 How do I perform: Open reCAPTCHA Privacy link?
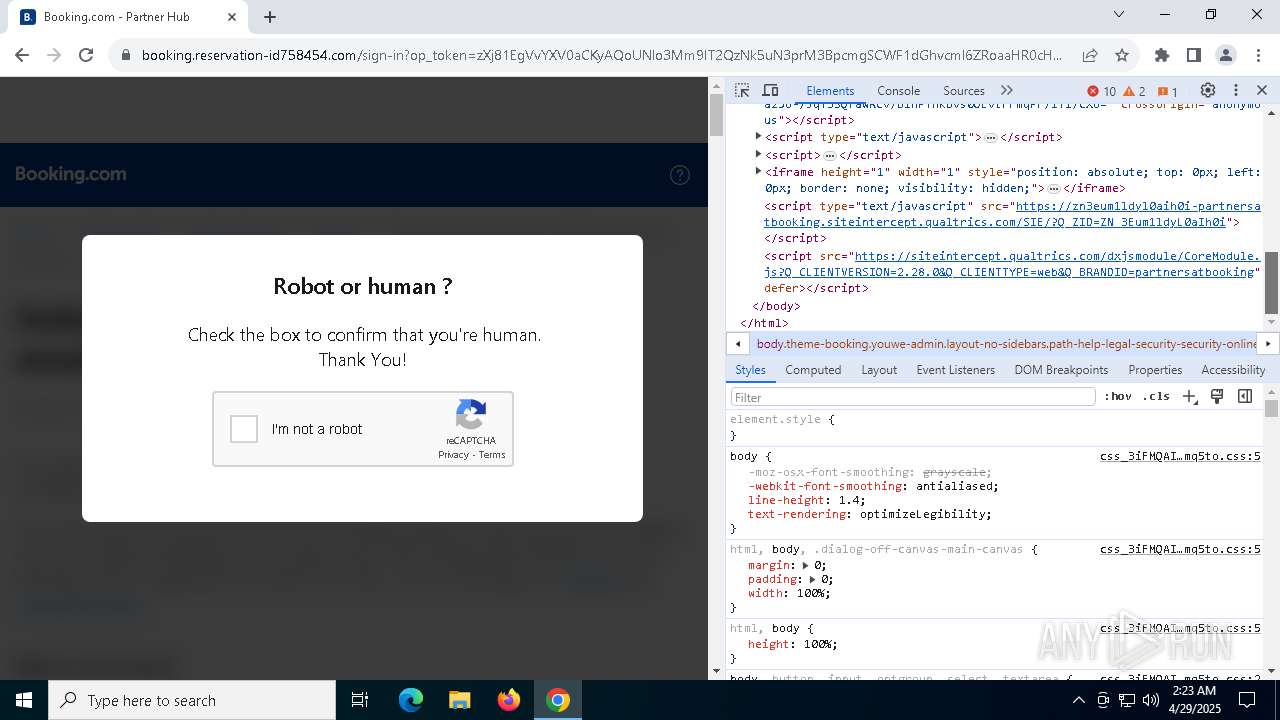[x=453, y=455]
